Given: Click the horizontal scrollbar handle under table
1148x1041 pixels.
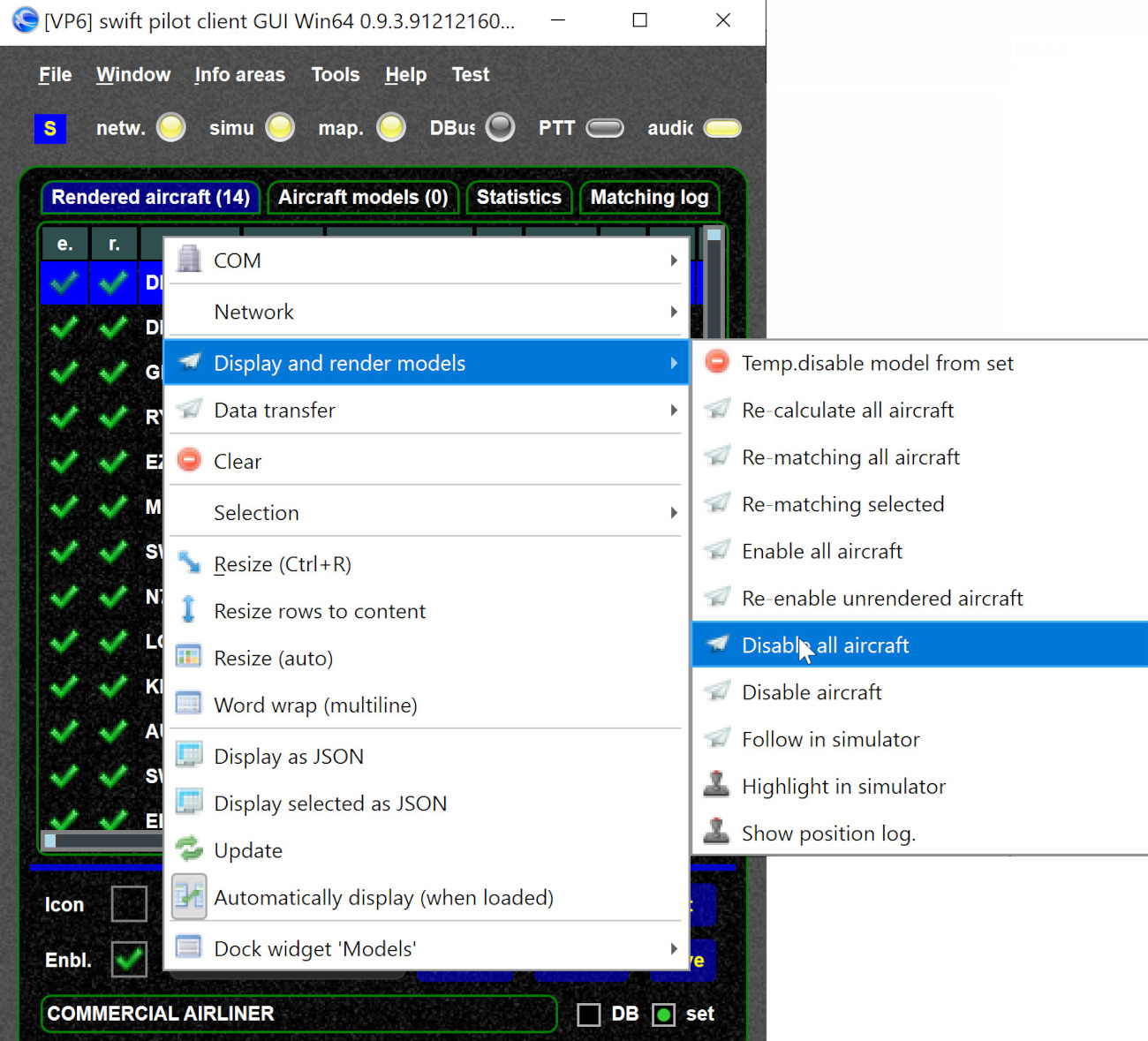Looking at the screenshot, I should click(x=50, y=841).
